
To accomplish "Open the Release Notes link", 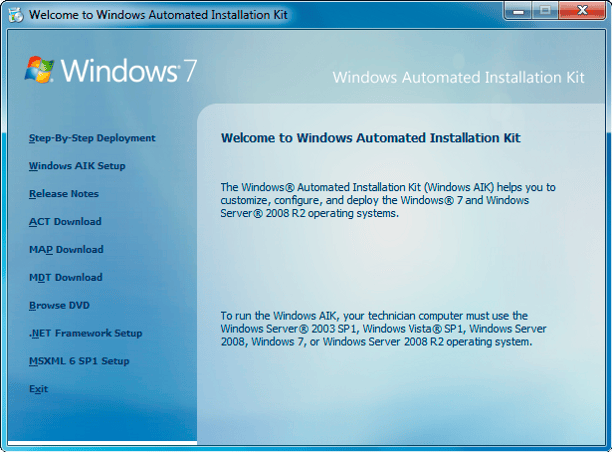I will (64, 194).
